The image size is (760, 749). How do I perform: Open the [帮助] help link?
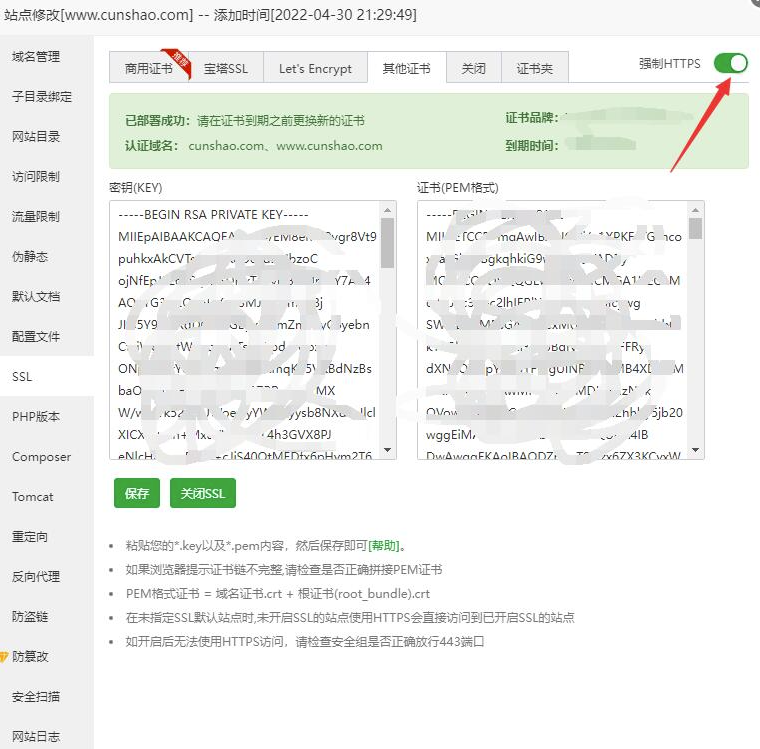[x=383, y=545]
